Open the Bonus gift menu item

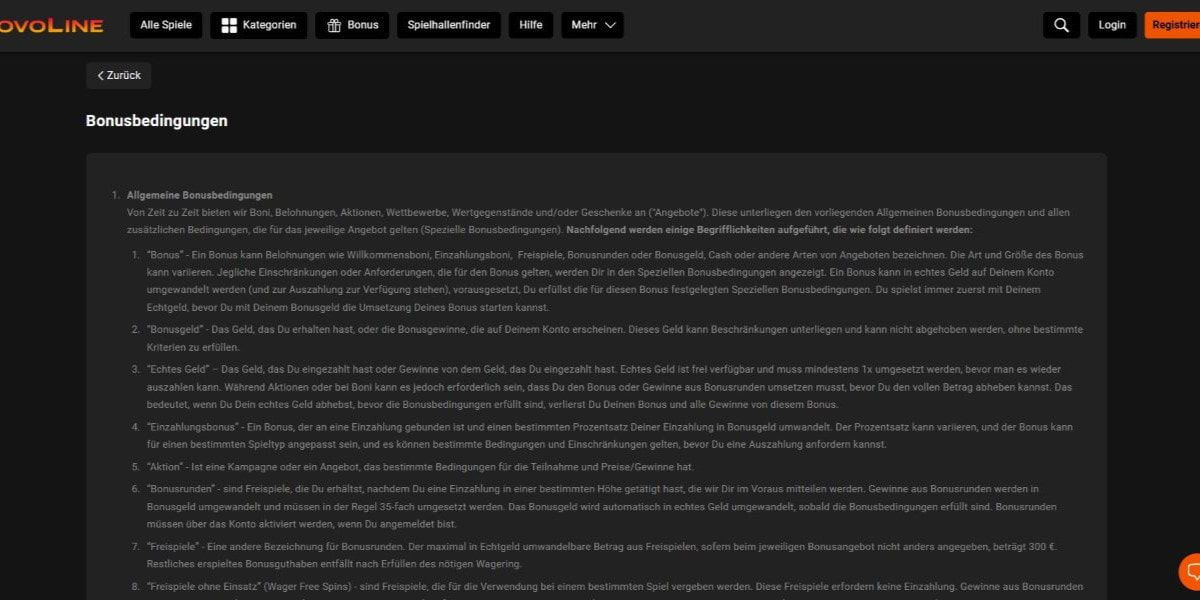point(353,25)
